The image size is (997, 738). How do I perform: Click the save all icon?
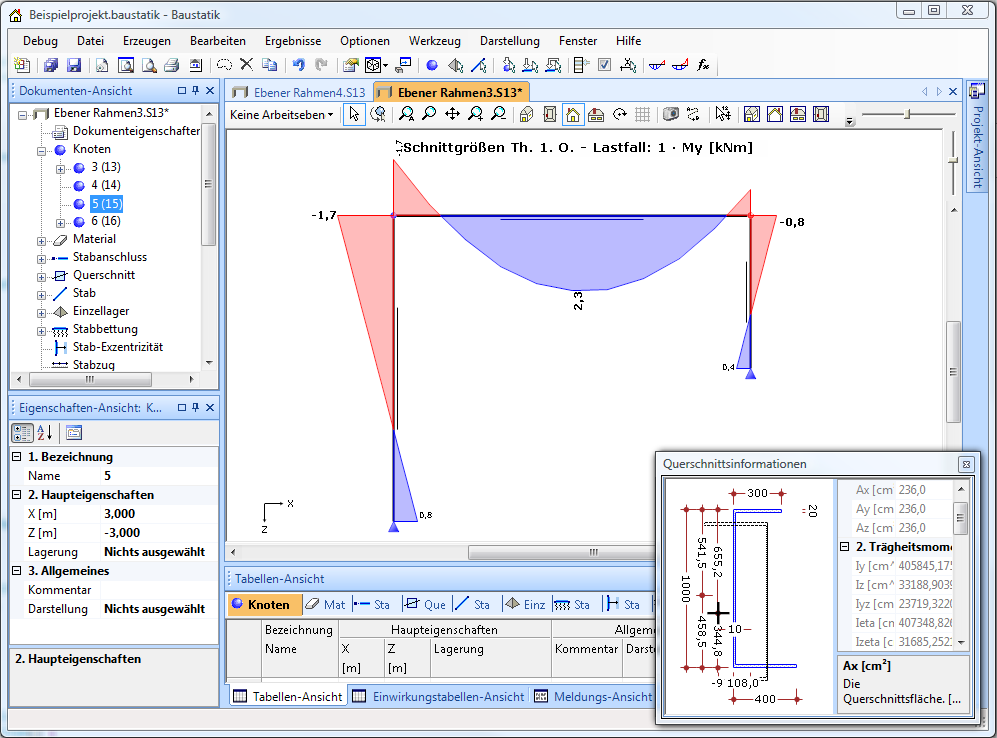coord(52,65)
